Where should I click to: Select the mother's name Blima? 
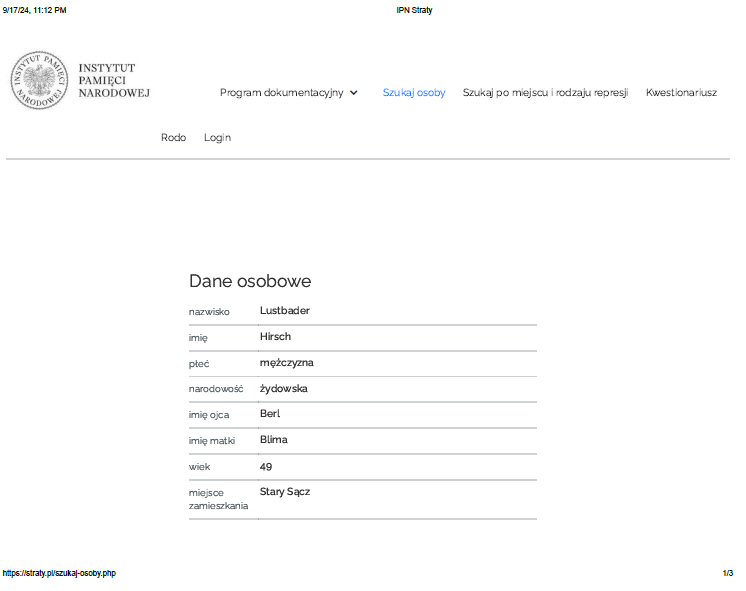tap(274, 440)
